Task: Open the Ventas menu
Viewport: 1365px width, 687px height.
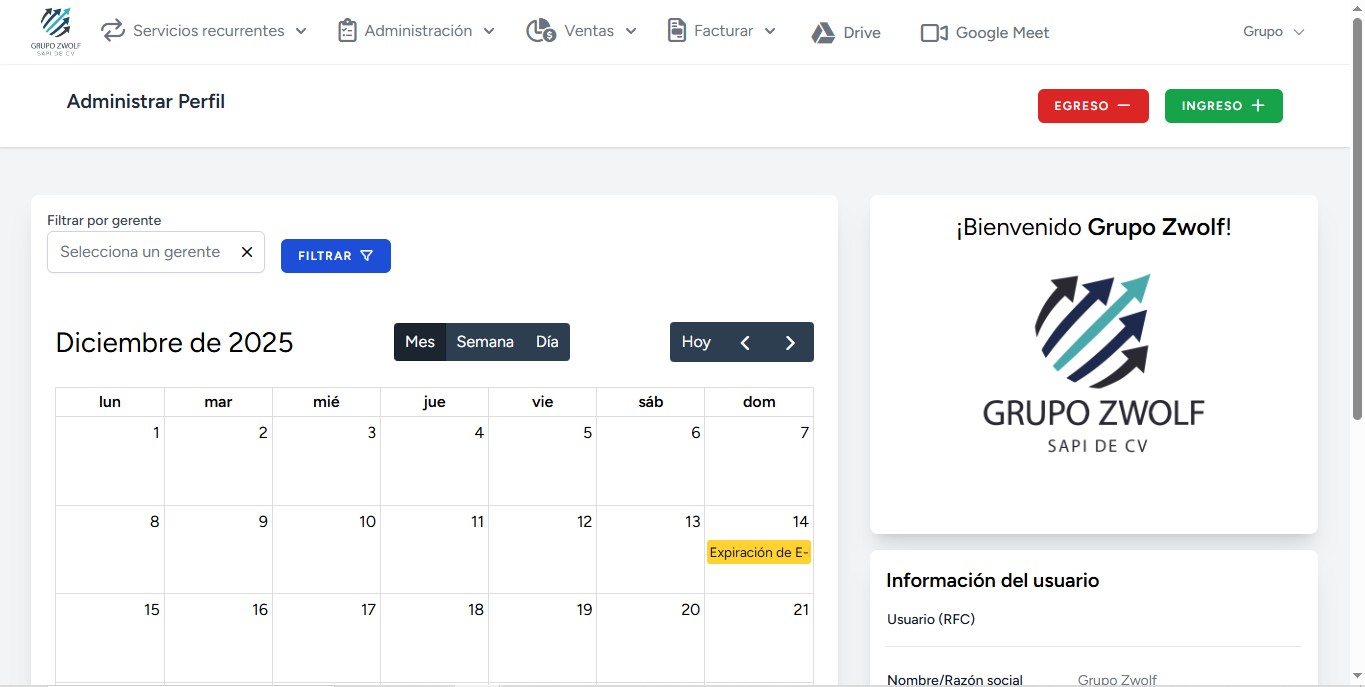Action: (x=590, y=31)
